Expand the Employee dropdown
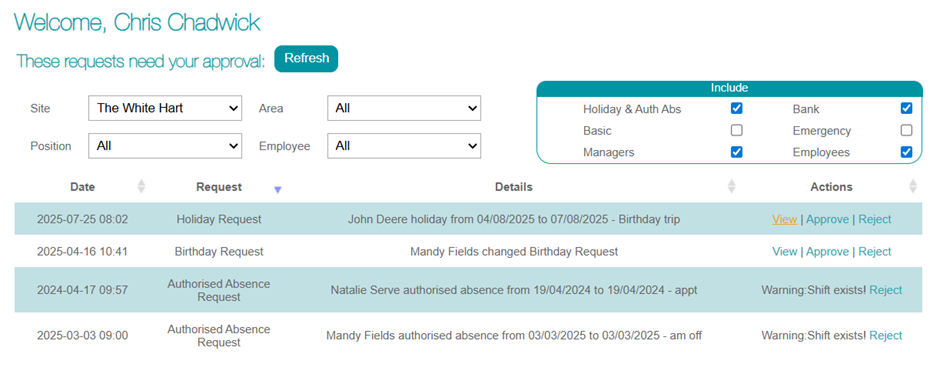The height and width of the screenshot is (374, 940). (404, 146)
